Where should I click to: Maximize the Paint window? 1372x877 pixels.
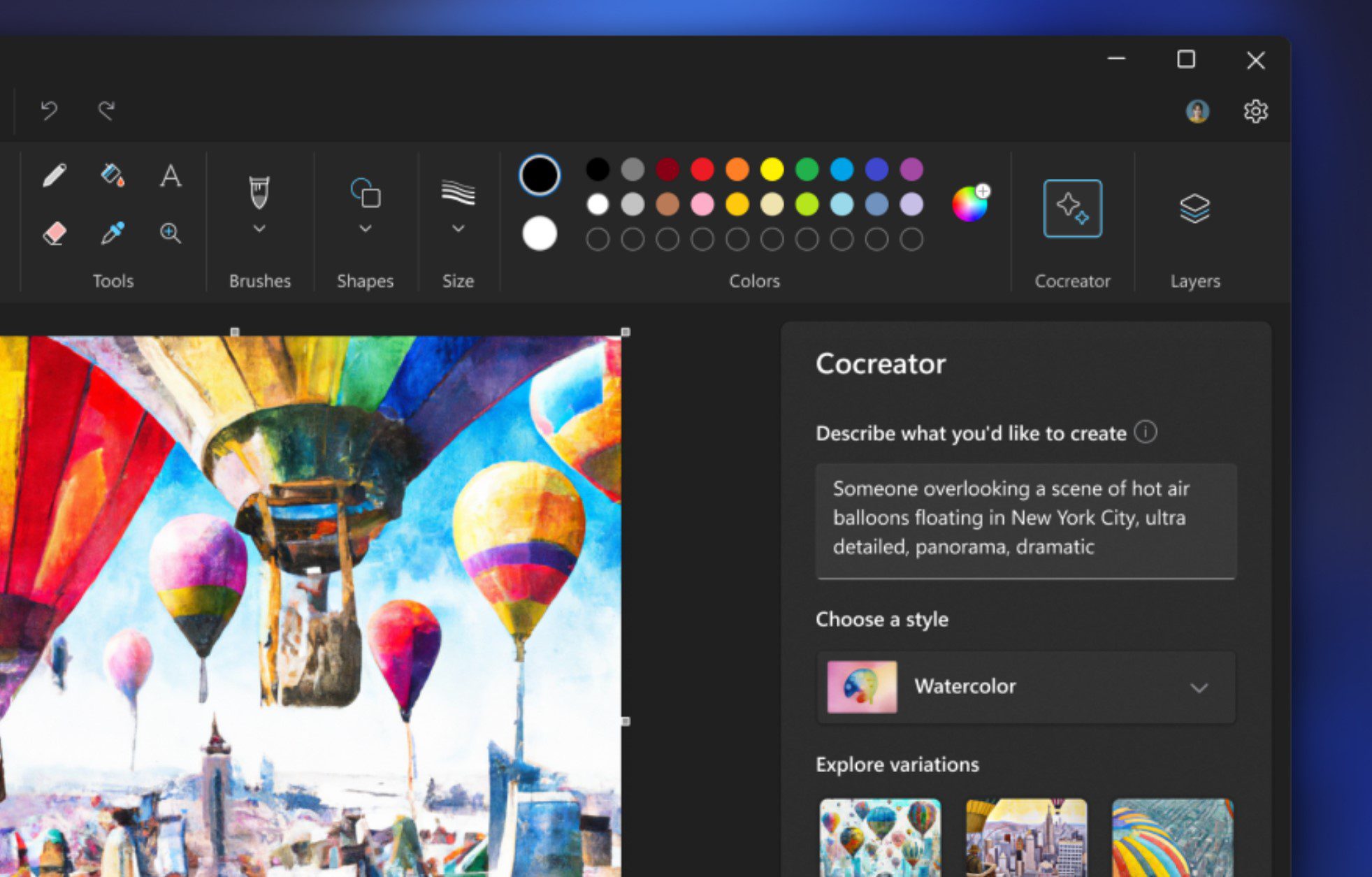pos(1185,59)
